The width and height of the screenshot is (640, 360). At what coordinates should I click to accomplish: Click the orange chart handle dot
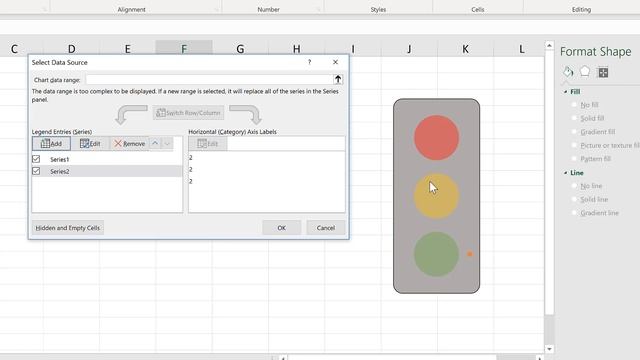[x=470, y=254]
